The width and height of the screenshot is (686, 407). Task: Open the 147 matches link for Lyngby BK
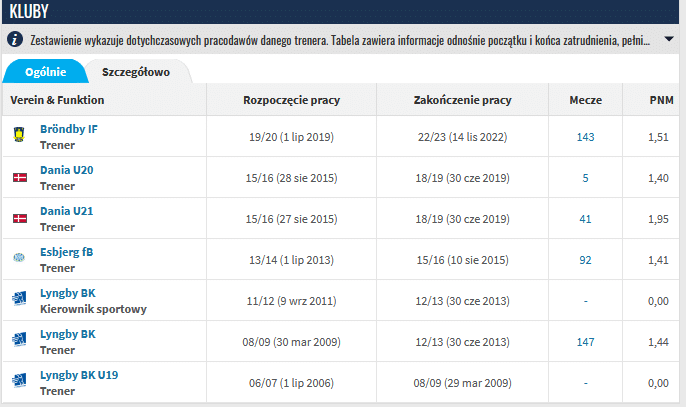(585, 340)
